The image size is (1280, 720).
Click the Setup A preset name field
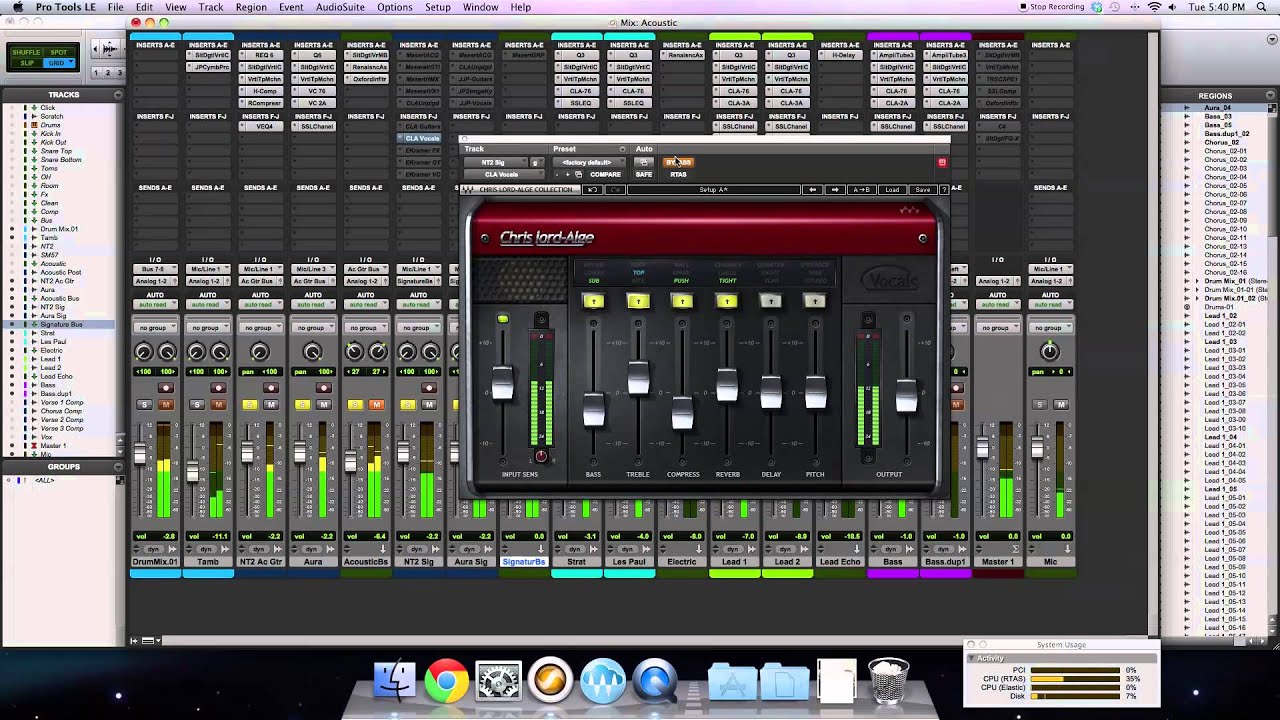[x=713, y=190]
